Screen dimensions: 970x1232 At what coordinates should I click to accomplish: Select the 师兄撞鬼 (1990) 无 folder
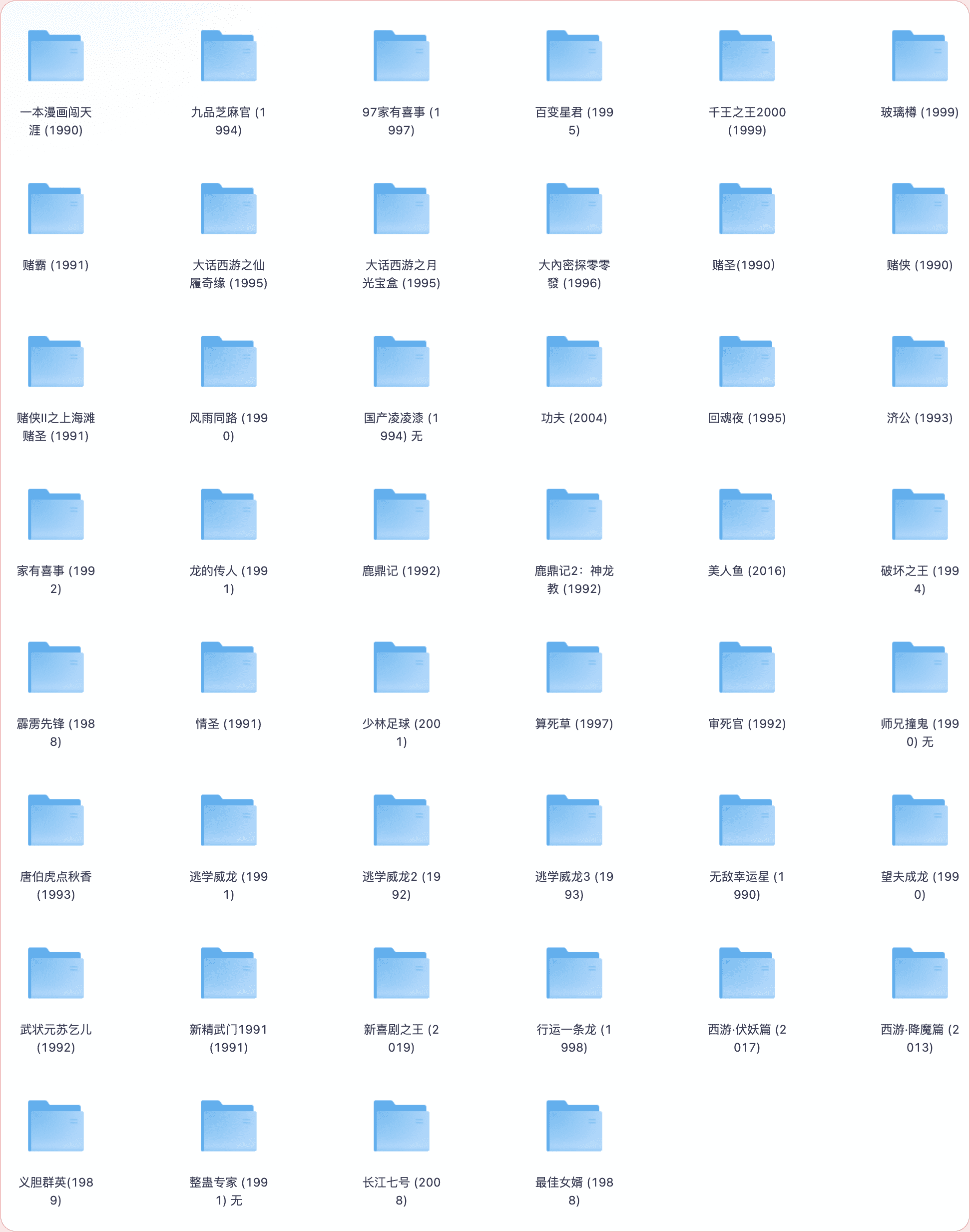[920, 667]
